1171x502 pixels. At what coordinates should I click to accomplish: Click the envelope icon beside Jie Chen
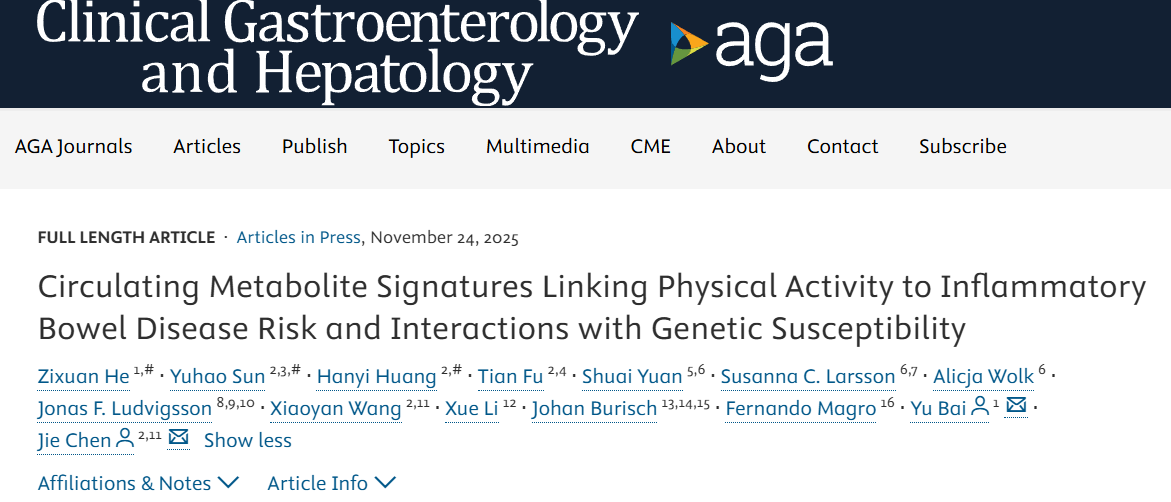point(179,438)
